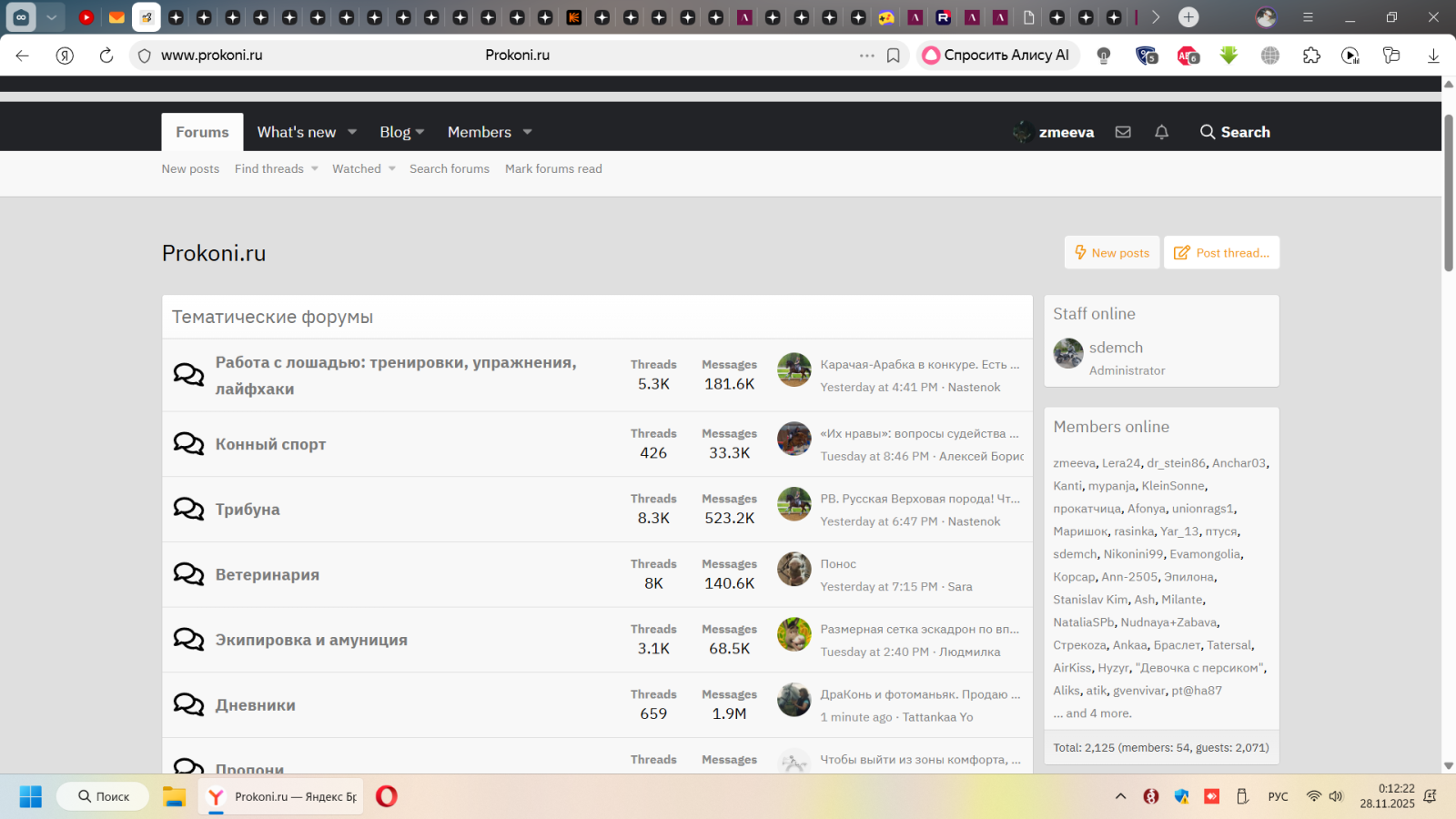This screenshot has width=1456, height=819.
Task: Expand the What's new dropdown arrow
Action: 352,132
